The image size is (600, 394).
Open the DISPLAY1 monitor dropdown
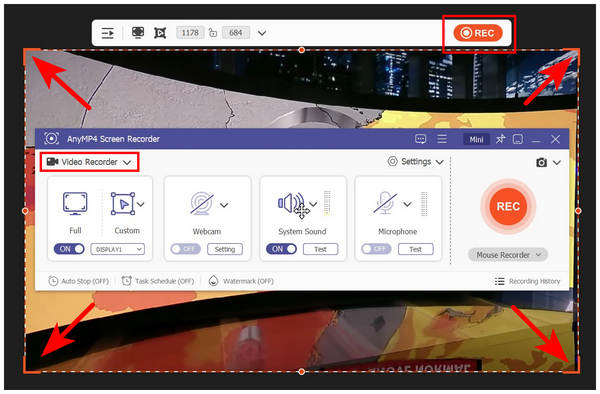pos(117,249)
